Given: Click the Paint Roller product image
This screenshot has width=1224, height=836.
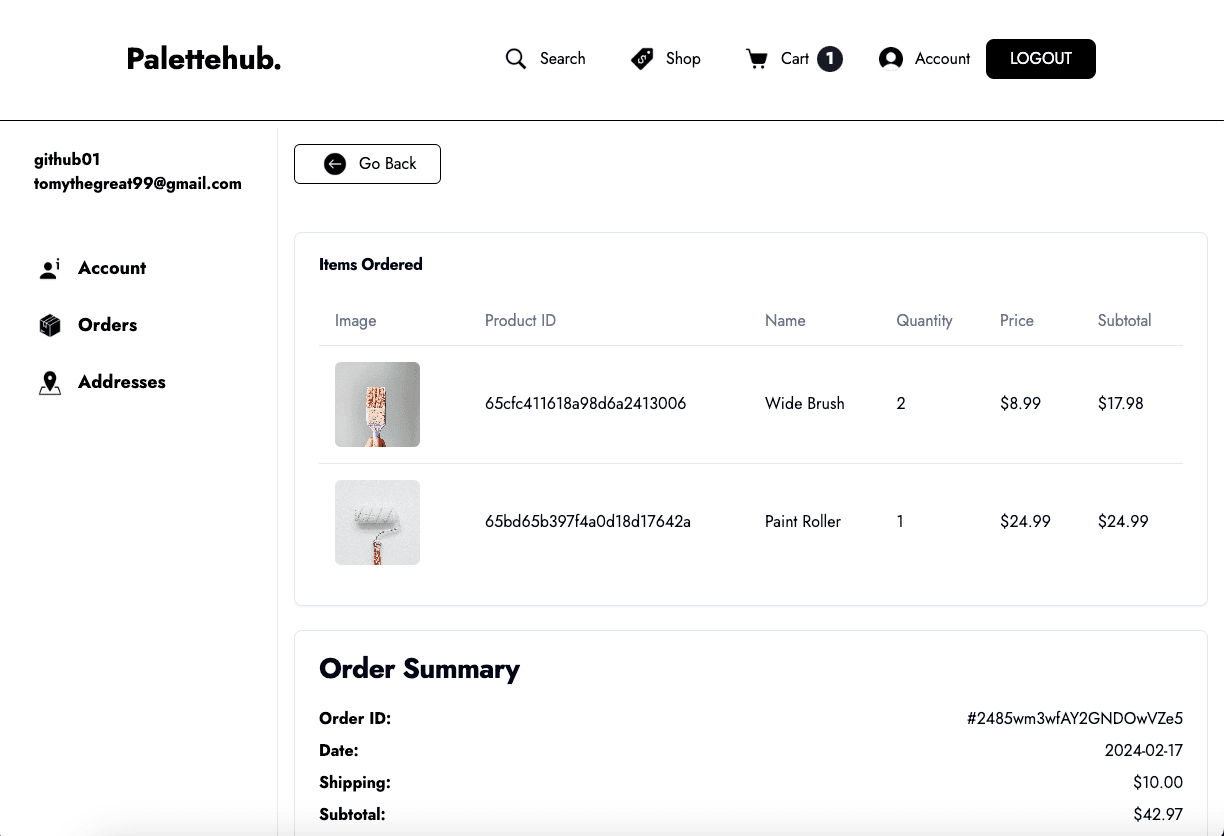Looking at the screenshot, I should [377, 522].
